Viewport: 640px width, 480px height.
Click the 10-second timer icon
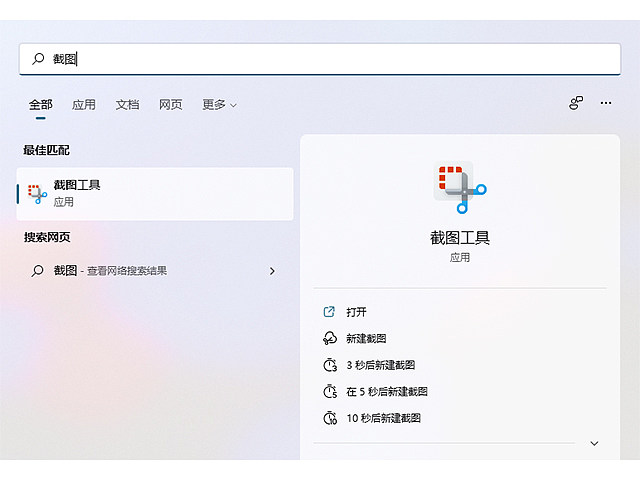(330, 418)
